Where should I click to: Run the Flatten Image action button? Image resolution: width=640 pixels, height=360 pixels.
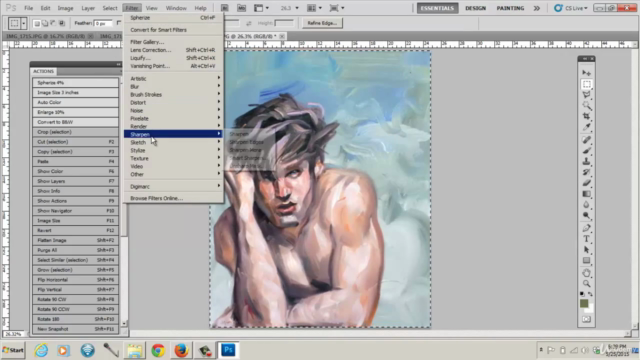tap(76, 240)
